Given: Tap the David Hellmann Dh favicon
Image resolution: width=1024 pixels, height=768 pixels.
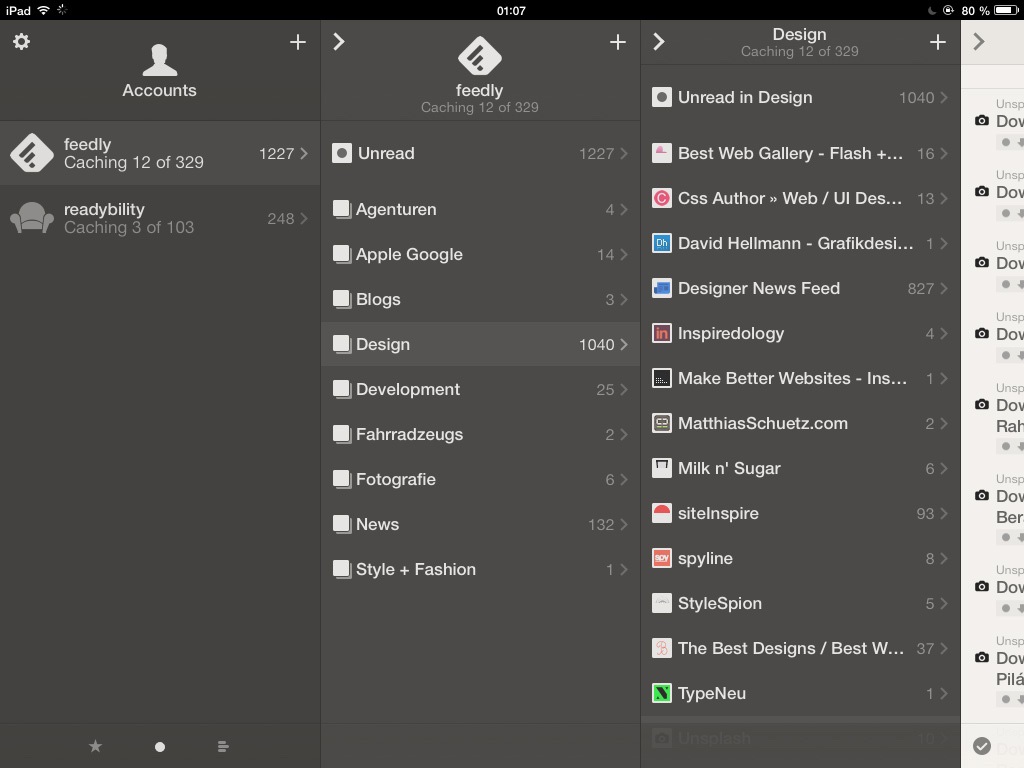Looking at the screenshot, I should (662, 243).
